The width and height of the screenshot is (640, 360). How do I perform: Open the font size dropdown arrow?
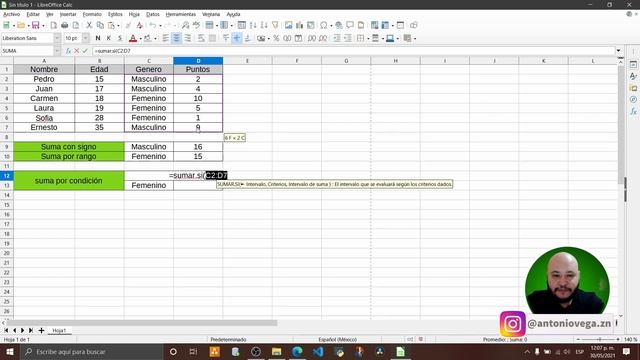point(86,38)
